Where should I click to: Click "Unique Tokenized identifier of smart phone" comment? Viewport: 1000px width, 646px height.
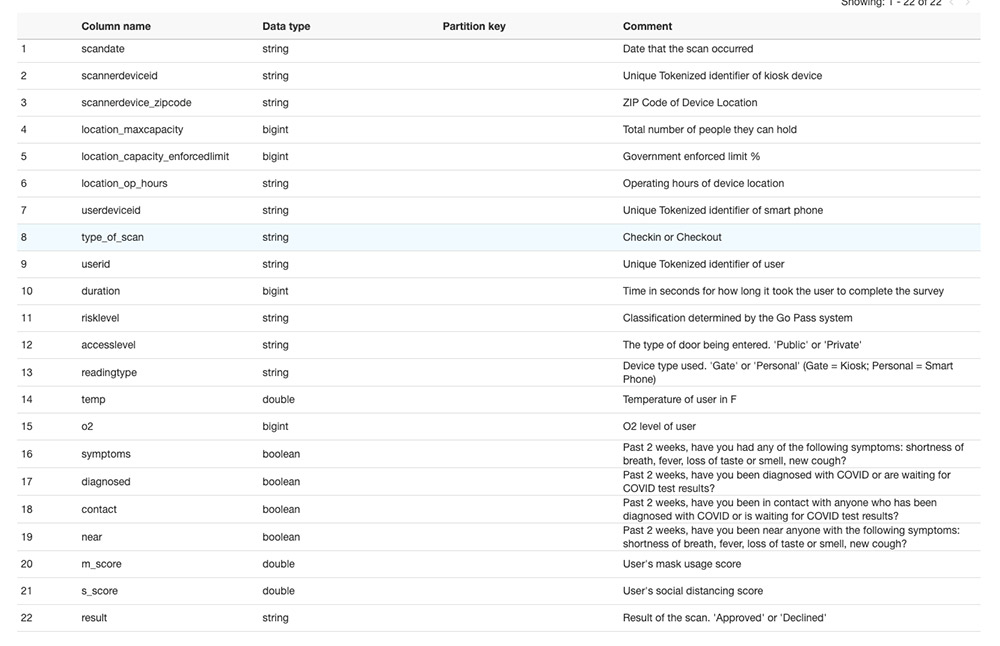pos(723,210)
